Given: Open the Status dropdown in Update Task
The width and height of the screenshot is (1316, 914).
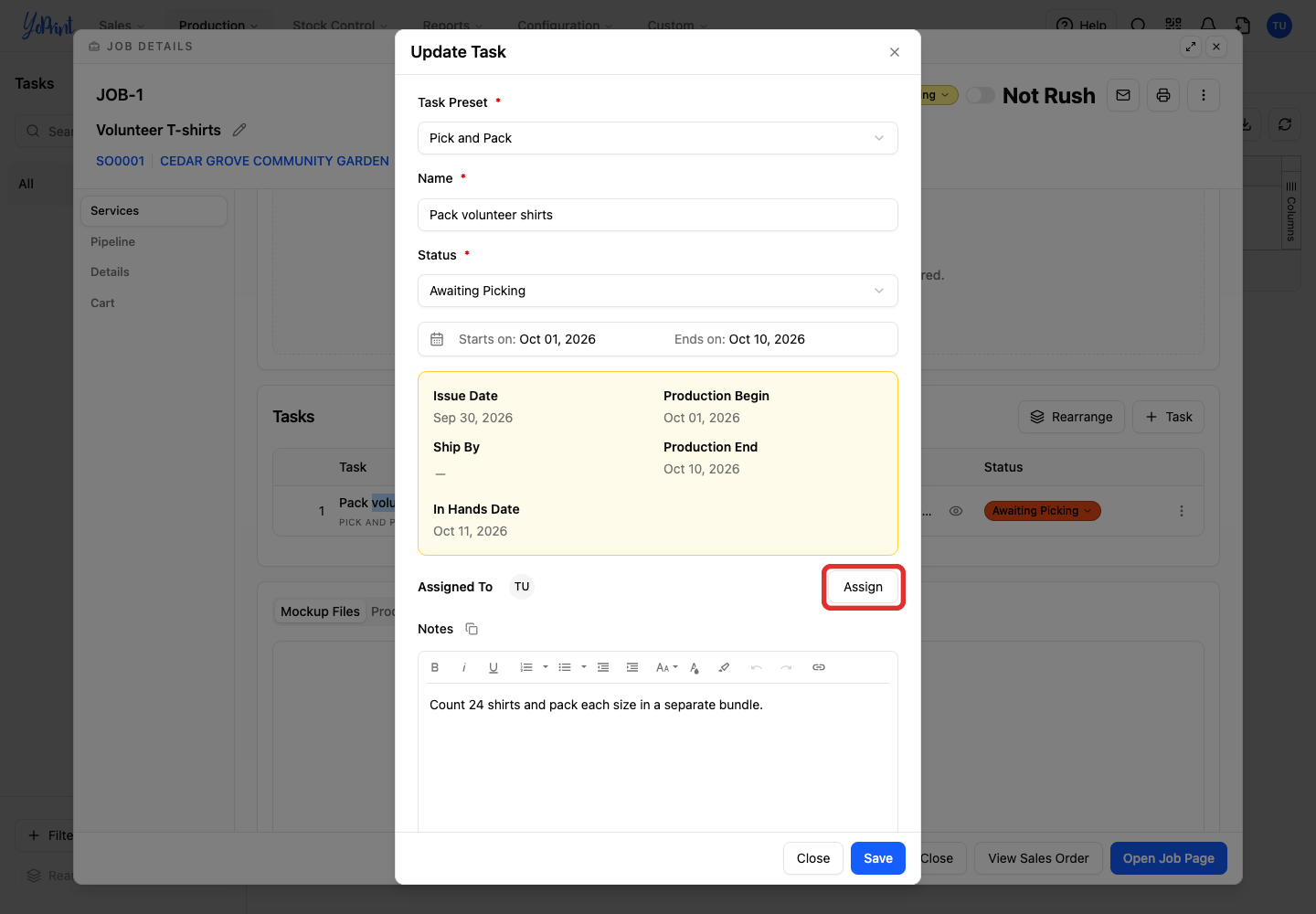Looking at the screenshot, I should click(658, 291).
